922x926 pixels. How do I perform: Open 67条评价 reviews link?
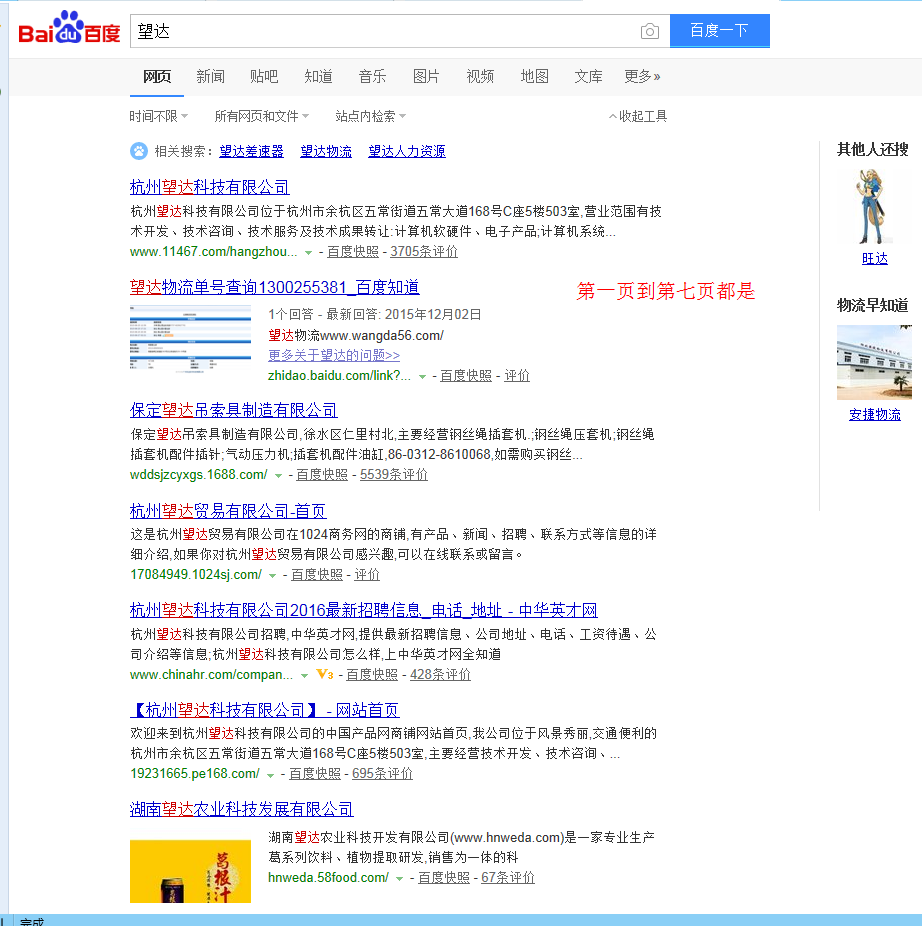point(508,878)
